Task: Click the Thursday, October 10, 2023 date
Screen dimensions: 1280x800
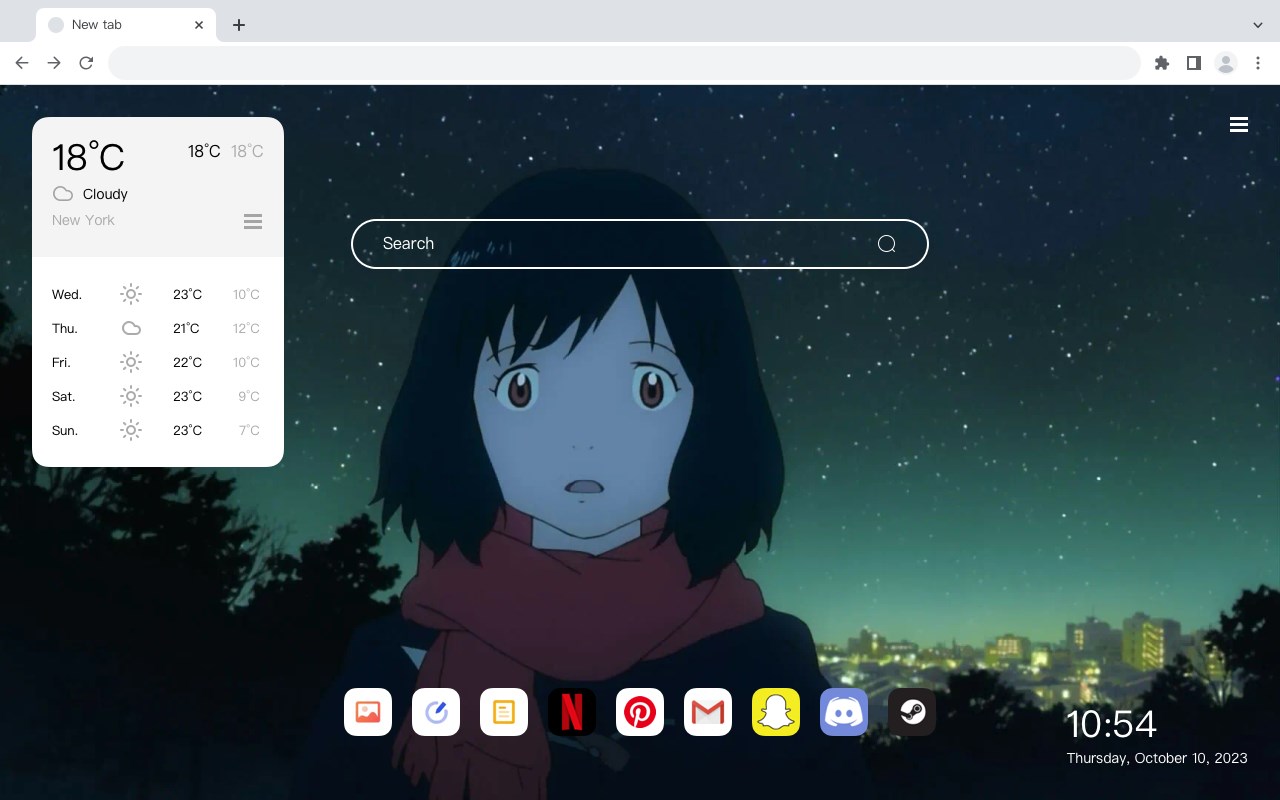Action: pyautogui.click(x=1157, y=758)
